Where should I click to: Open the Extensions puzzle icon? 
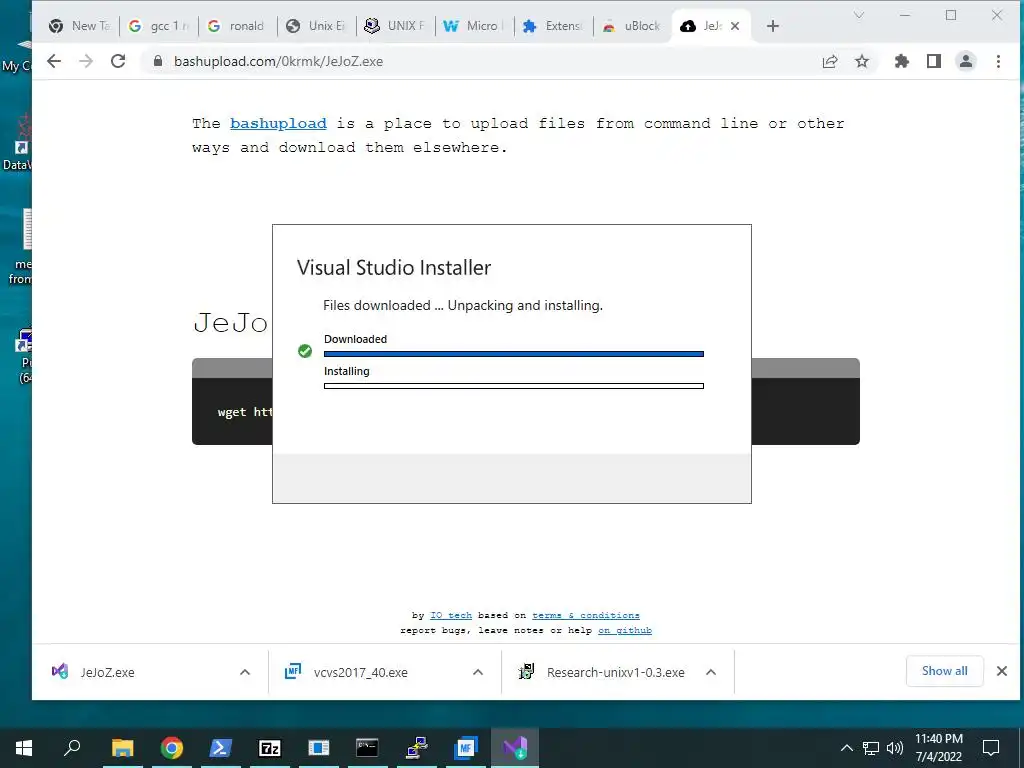902,61
